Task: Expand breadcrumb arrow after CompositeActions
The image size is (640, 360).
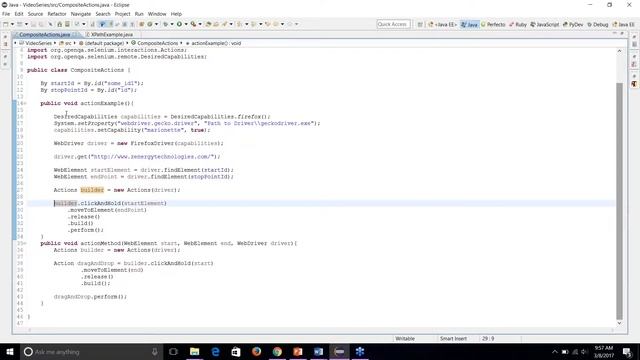Action: [x=181, y=43]
